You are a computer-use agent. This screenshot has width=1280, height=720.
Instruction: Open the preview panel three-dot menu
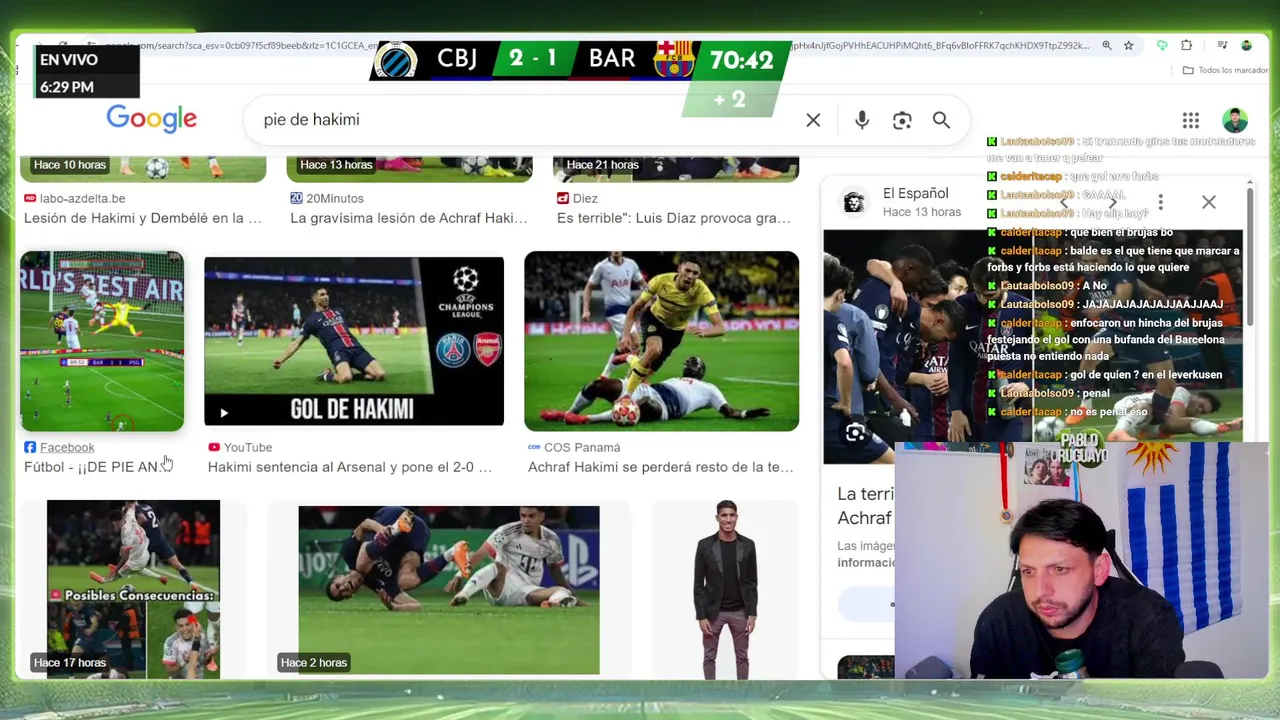(x=1160, y=202)
